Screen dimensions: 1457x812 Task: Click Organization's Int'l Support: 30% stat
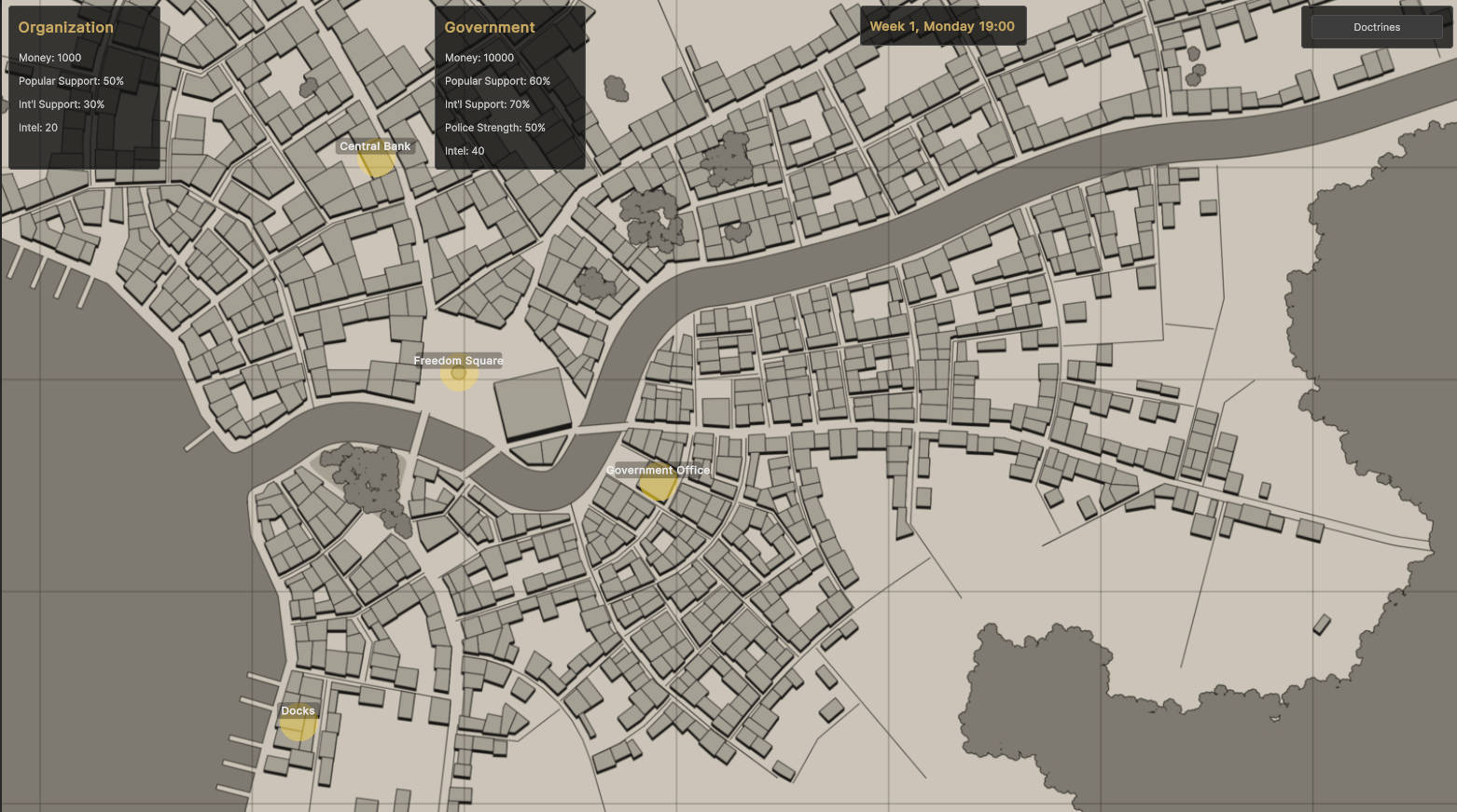tap(62, 104)
